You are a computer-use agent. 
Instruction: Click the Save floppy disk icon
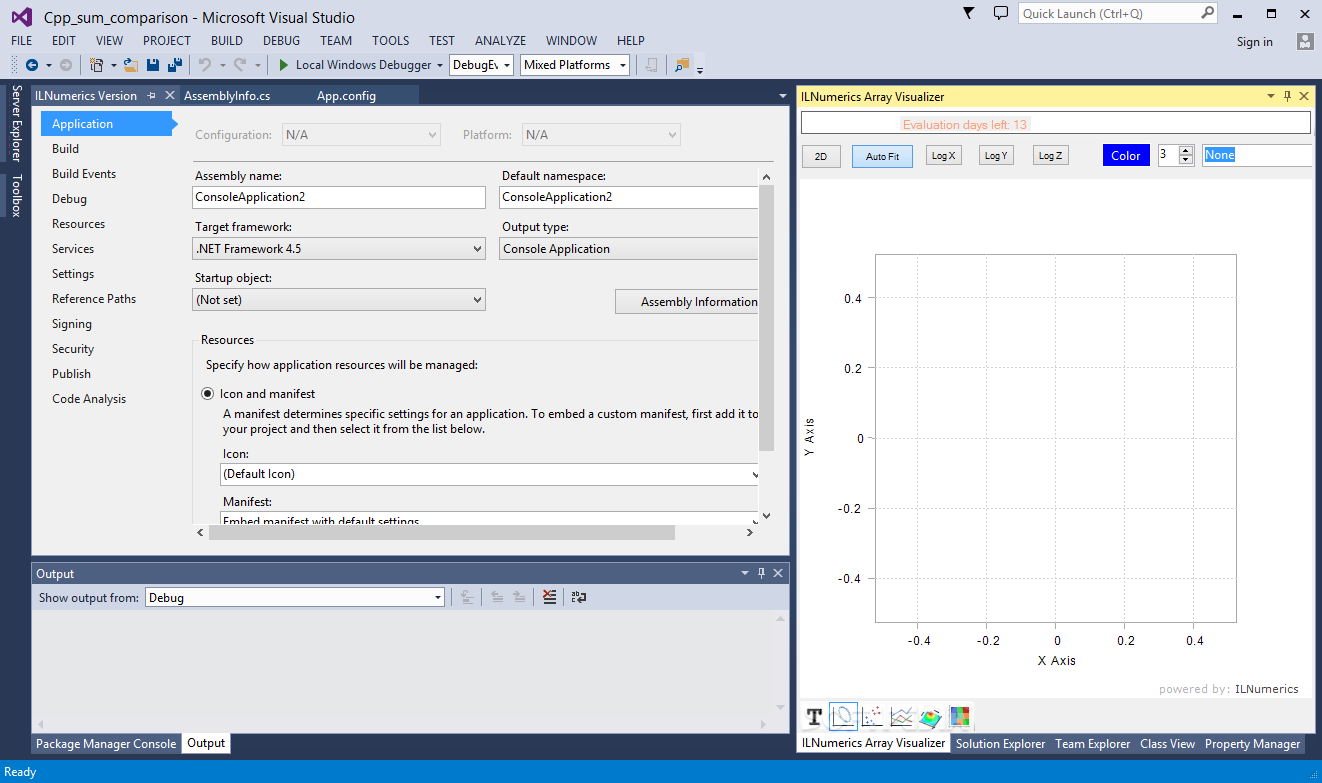coord(153,65)
